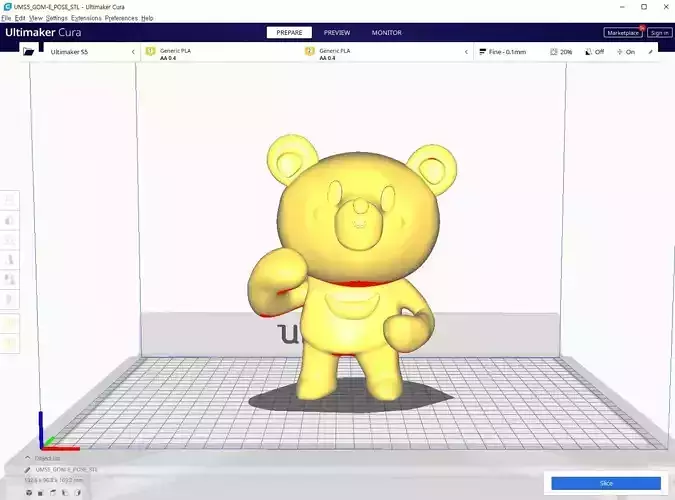Open the Preferences menu
Viewport: 675px width, 500px height.
tap(121, 18)
